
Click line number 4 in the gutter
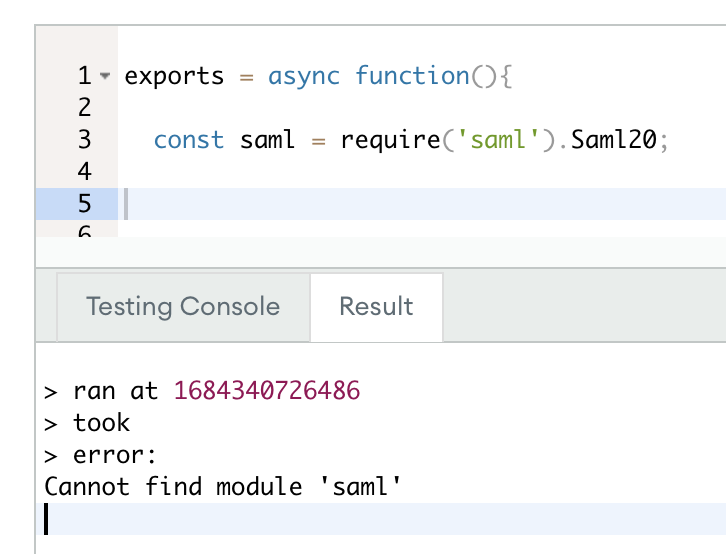(84, 171)
